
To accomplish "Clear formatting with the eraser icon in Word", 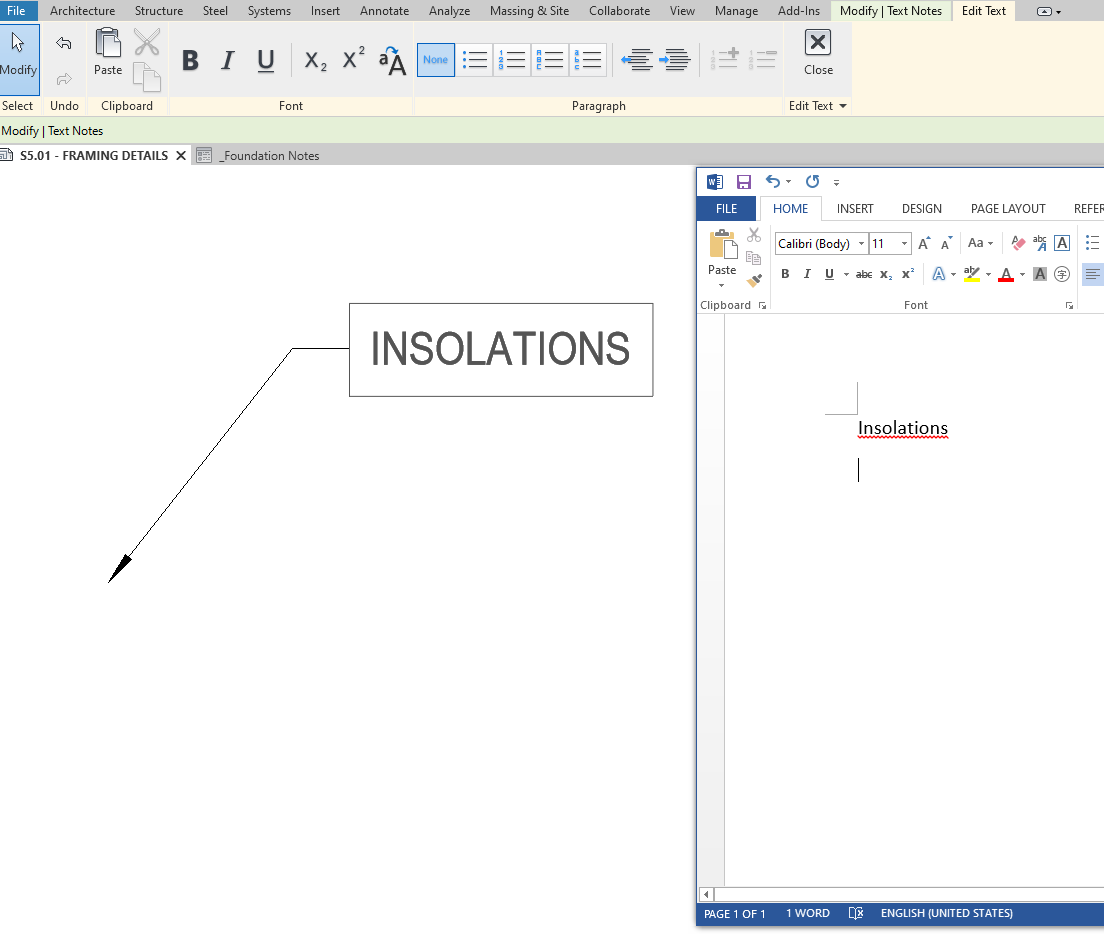I will (1017, 243).
